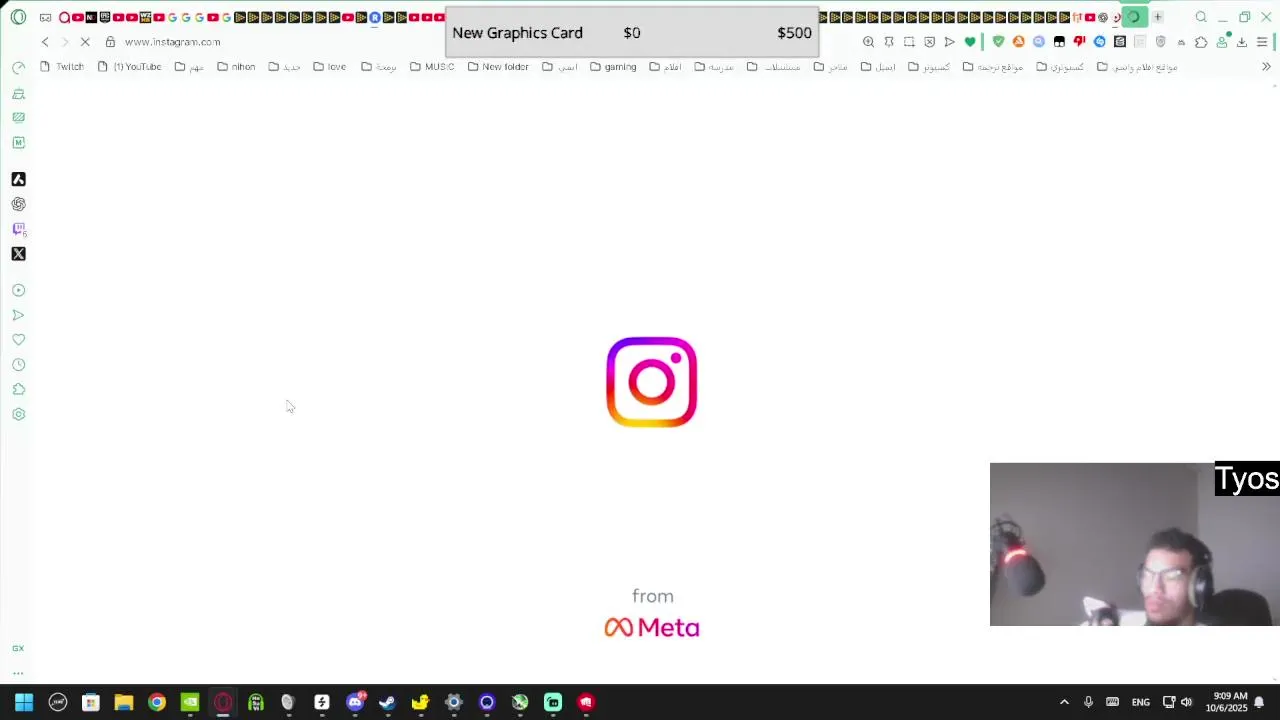Launch Google Chrome from taskbar

coord(157,702)
